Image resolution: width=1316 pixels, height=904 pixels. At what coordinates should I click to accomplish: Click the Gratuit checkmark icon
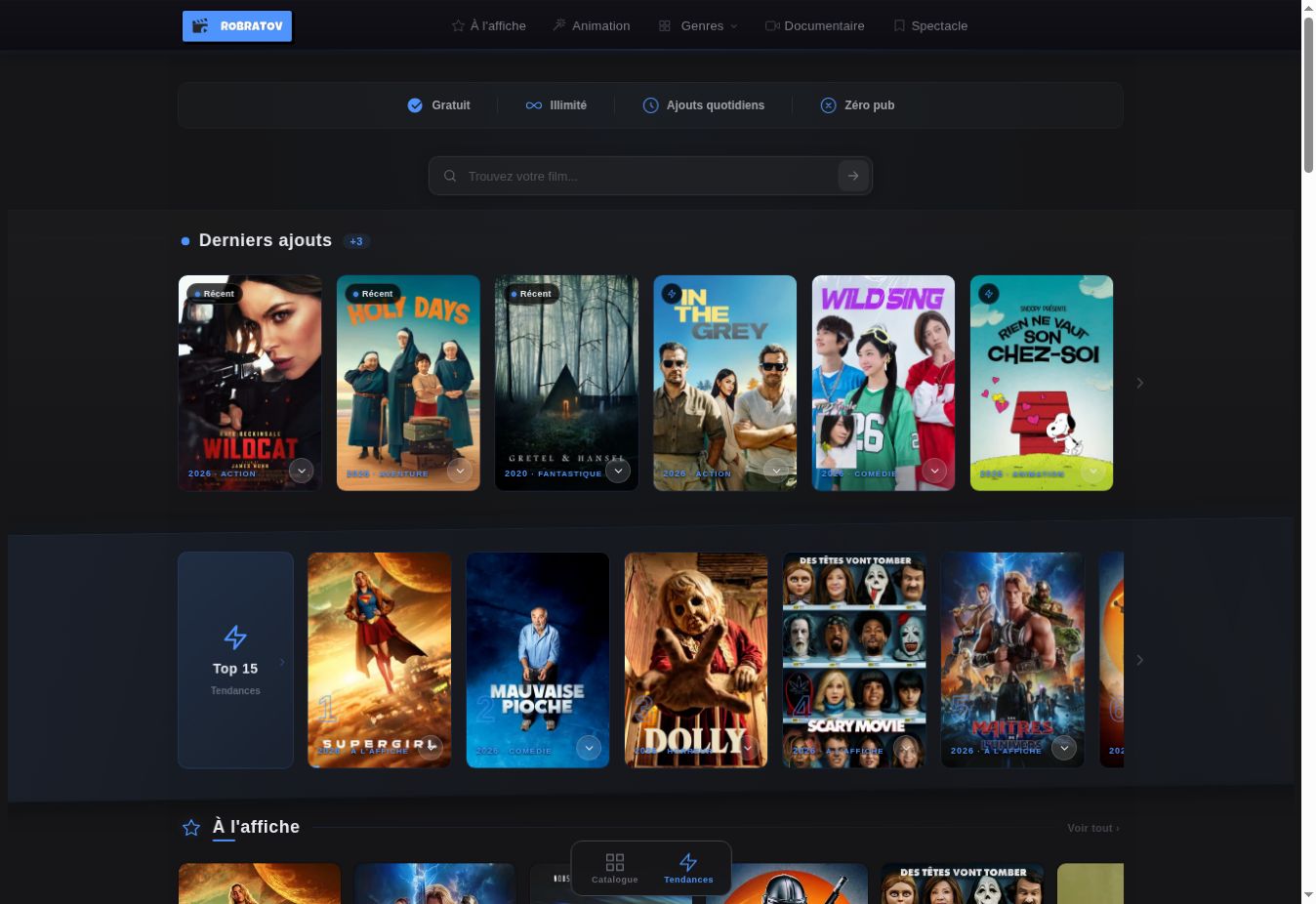click(x=415, y=105)
